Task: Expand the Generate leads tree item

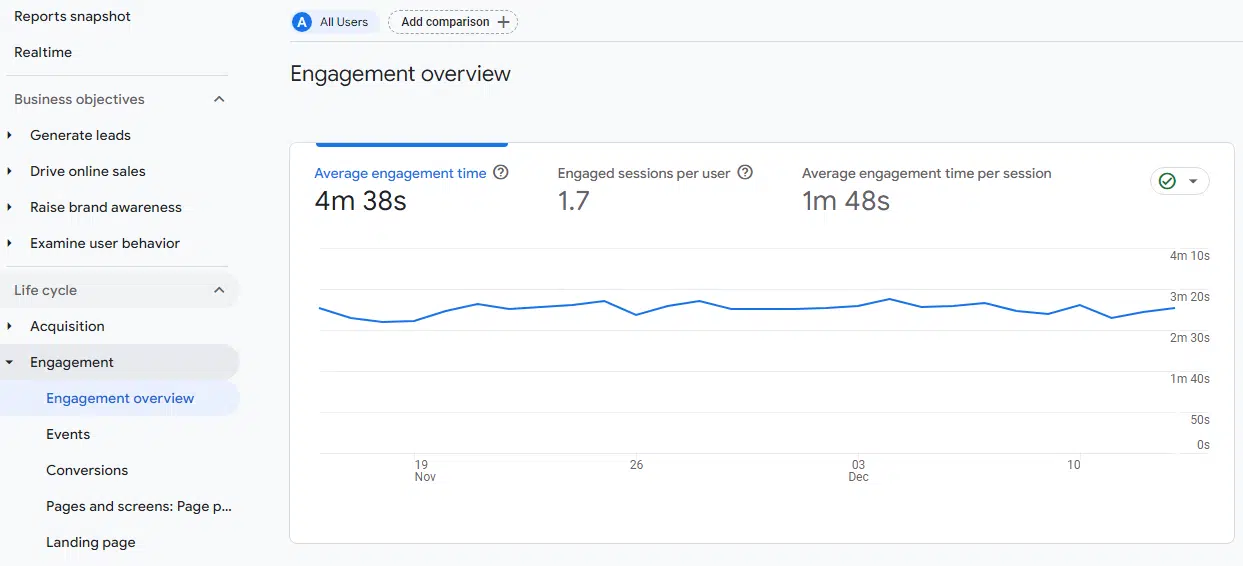Action: tap(10, 135)
